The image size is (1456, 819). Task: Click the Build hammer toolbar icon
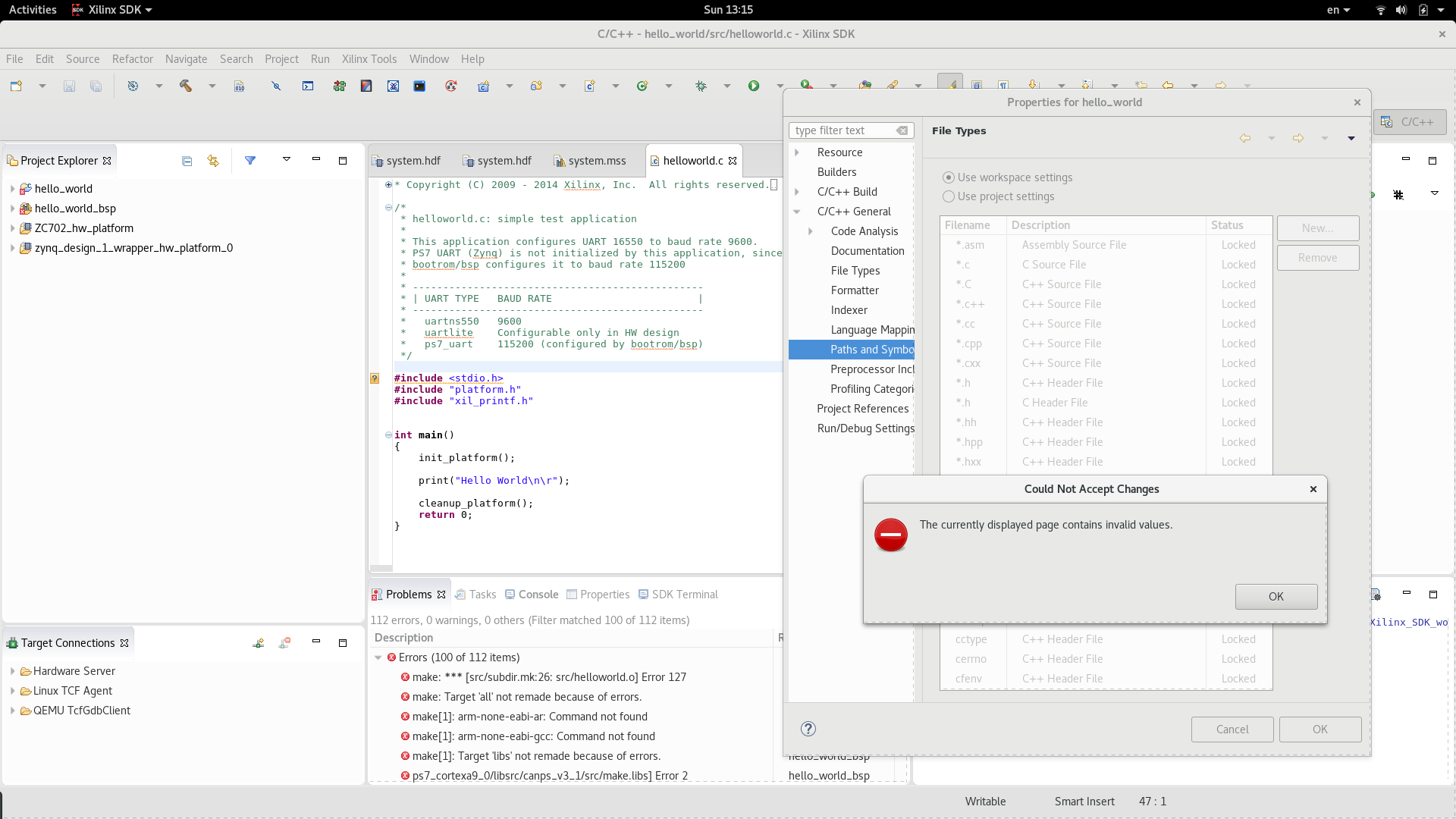[185, 86]
